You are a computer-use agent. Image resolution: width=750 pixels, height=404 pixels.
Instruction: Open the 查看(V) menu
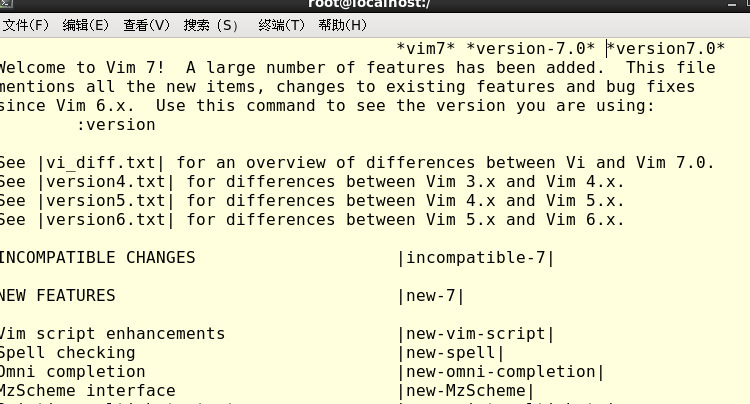coord(146,25)
